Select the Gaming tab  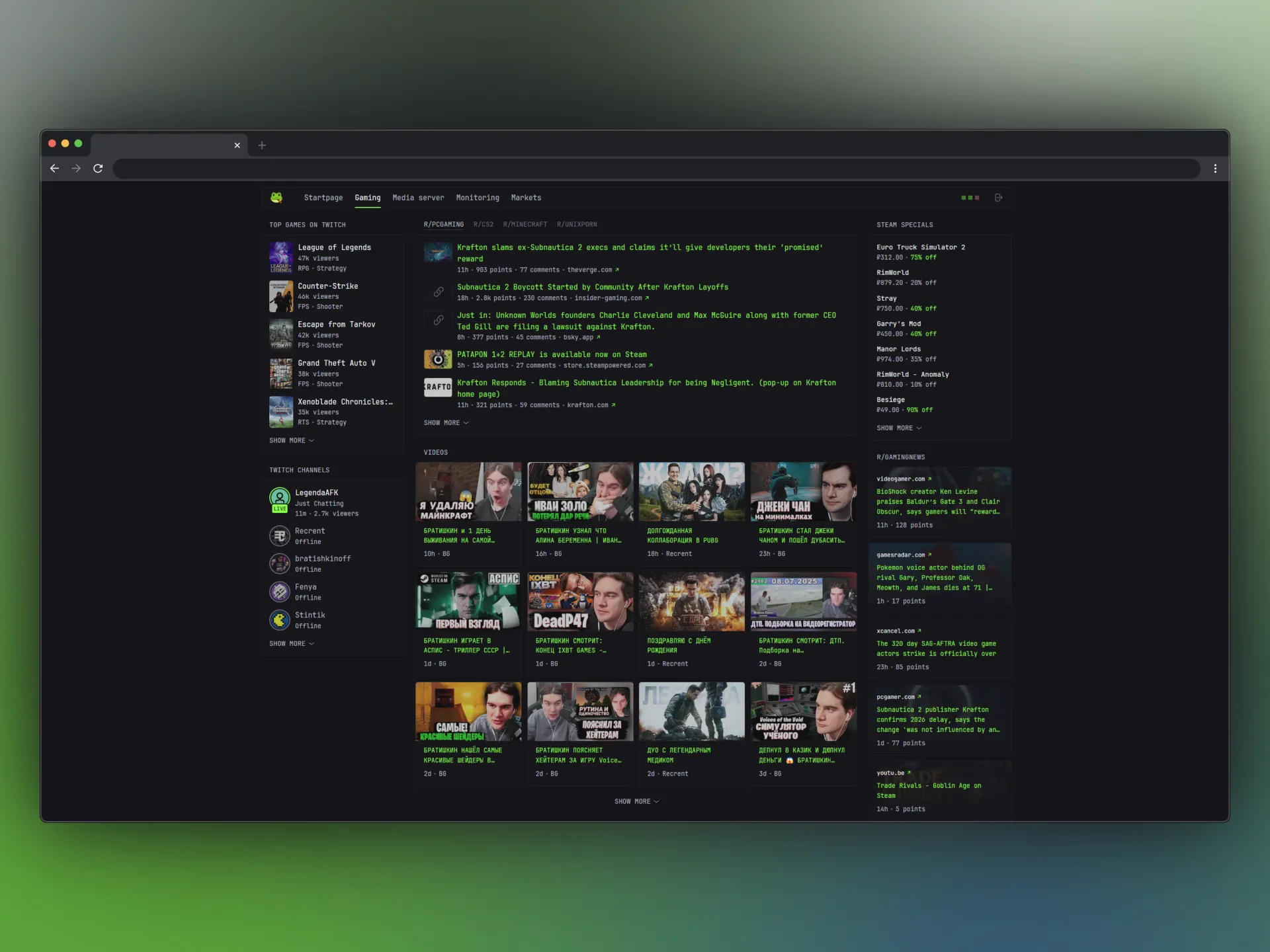pos(368,198)
